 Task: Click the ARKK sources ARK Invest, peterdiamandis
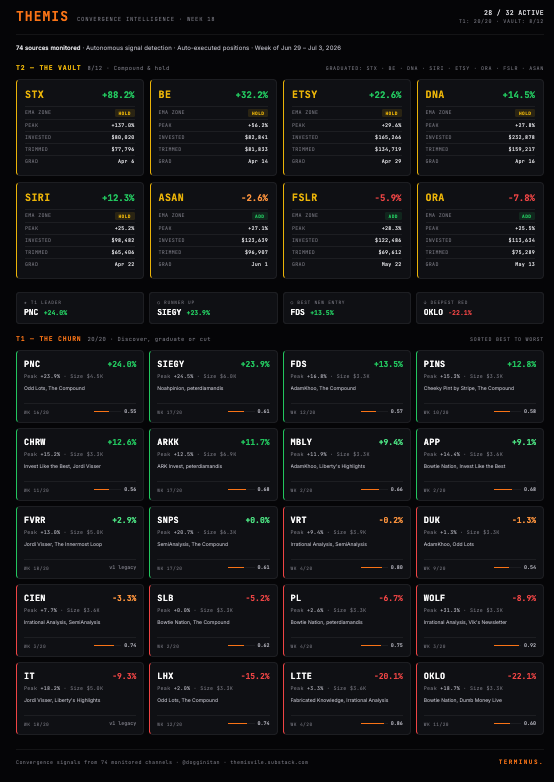tap(189, 466)
